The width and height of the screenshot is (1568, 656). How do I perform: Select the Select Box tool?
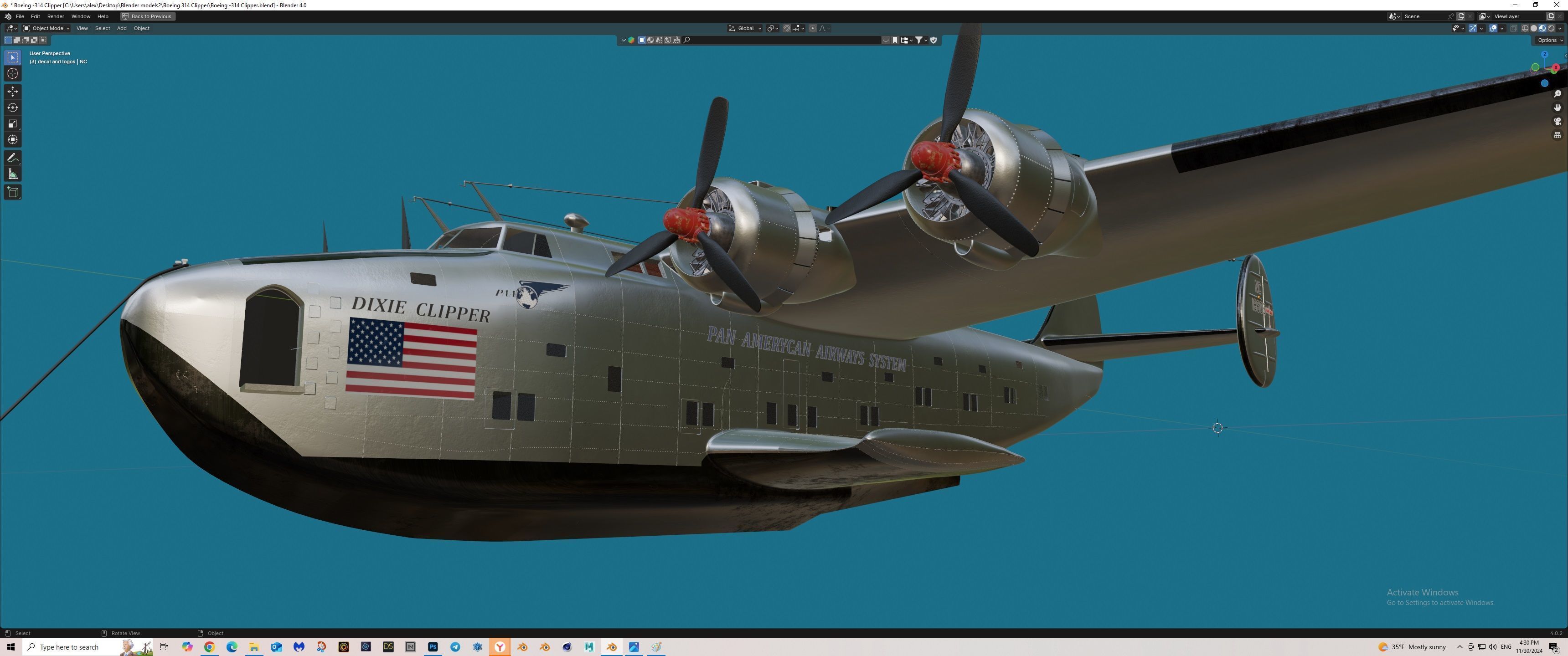click(x=13, y=57)
